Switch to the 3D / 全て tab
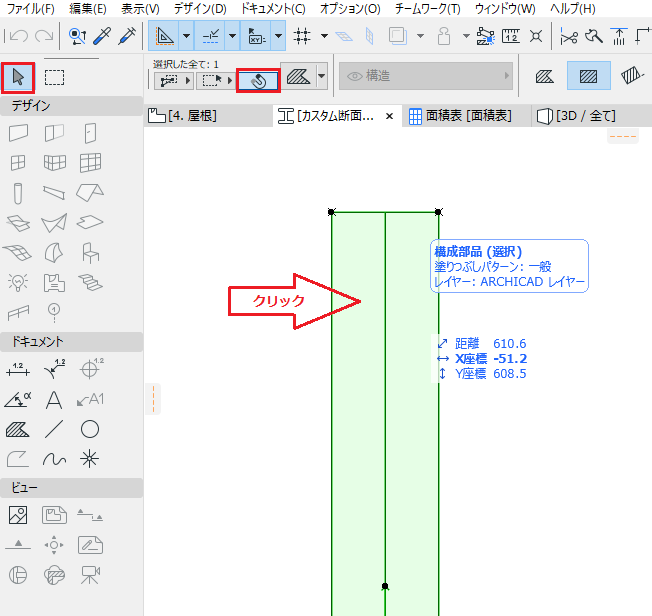Viewport: 652px width, 616px height. 576,116
